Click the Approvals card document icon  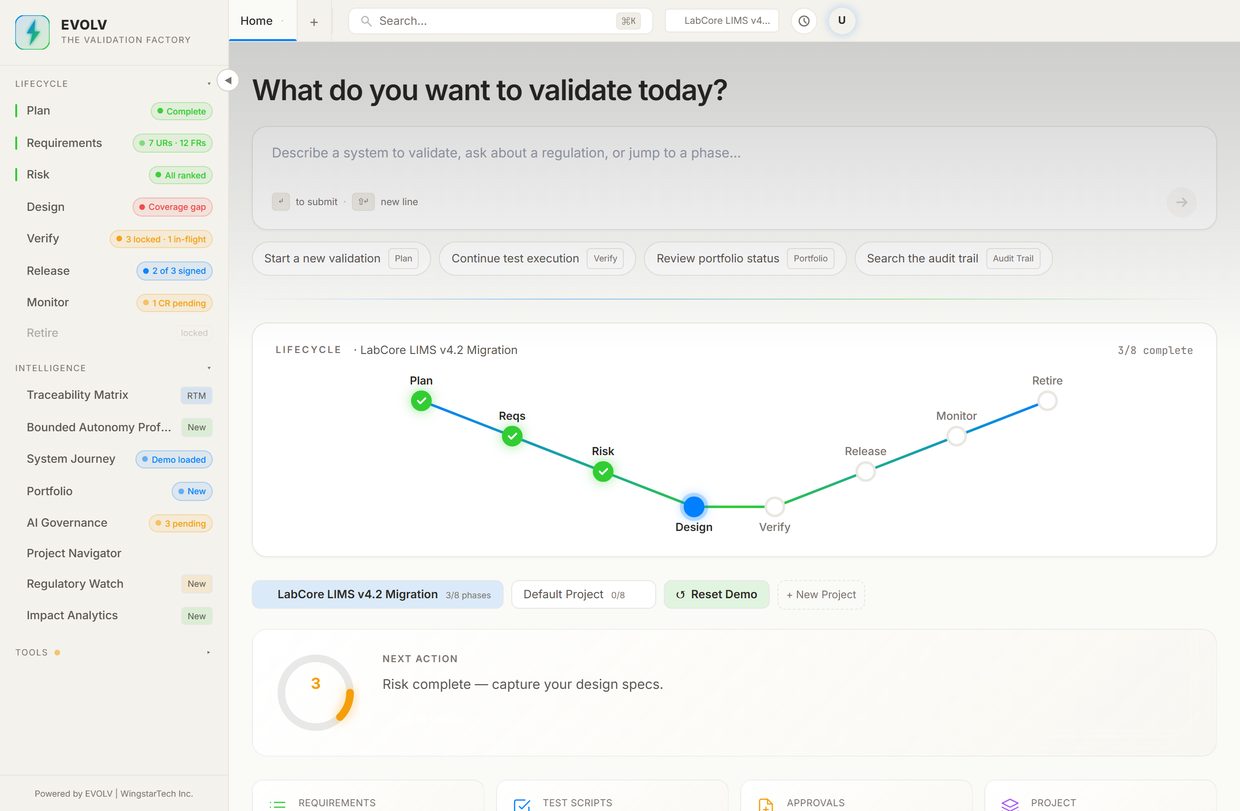766,804
